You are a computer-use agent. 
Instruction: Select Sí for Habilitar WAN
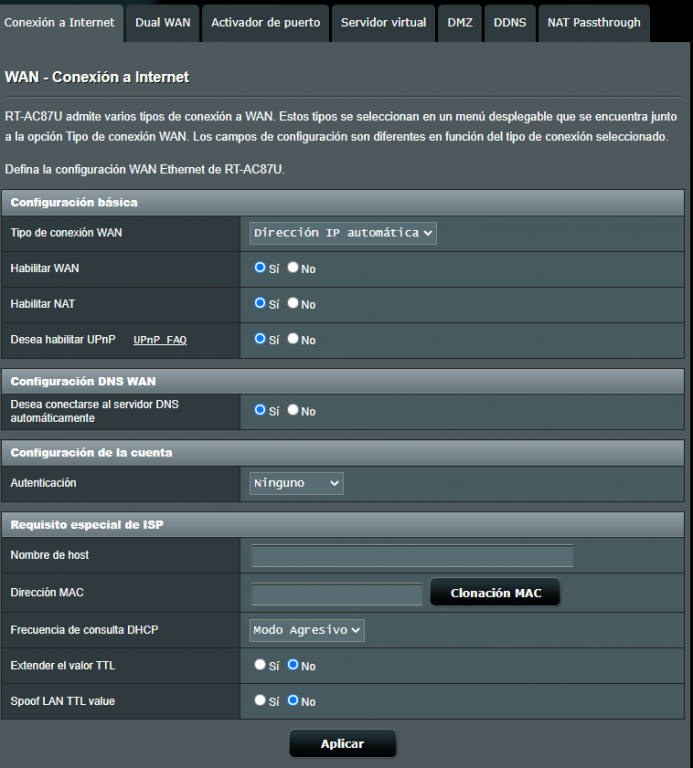260,267
